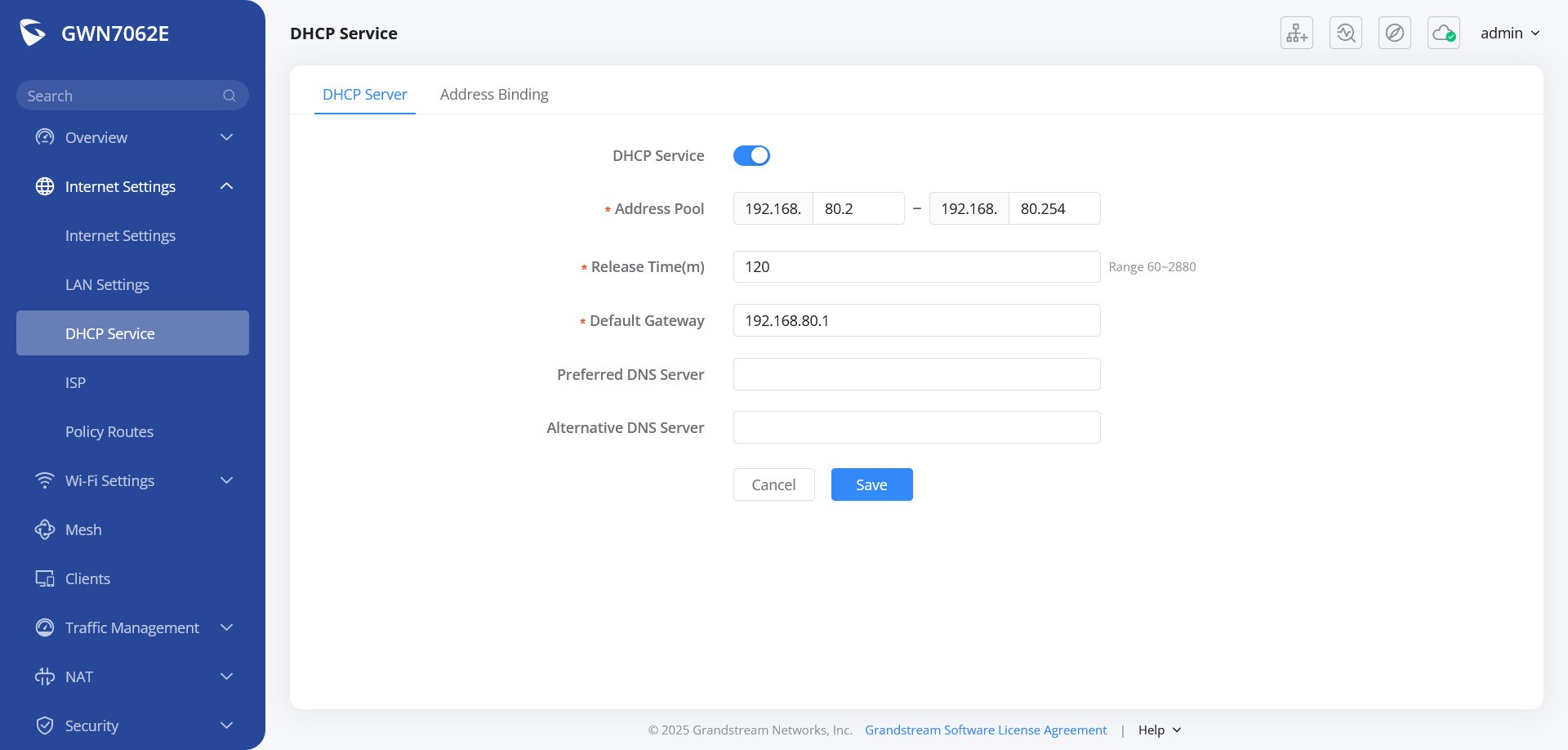The width and height of the screenshot is (1568, 750).
Task: Disable the DHCP Service toggle
Action: tap(751, 155)
